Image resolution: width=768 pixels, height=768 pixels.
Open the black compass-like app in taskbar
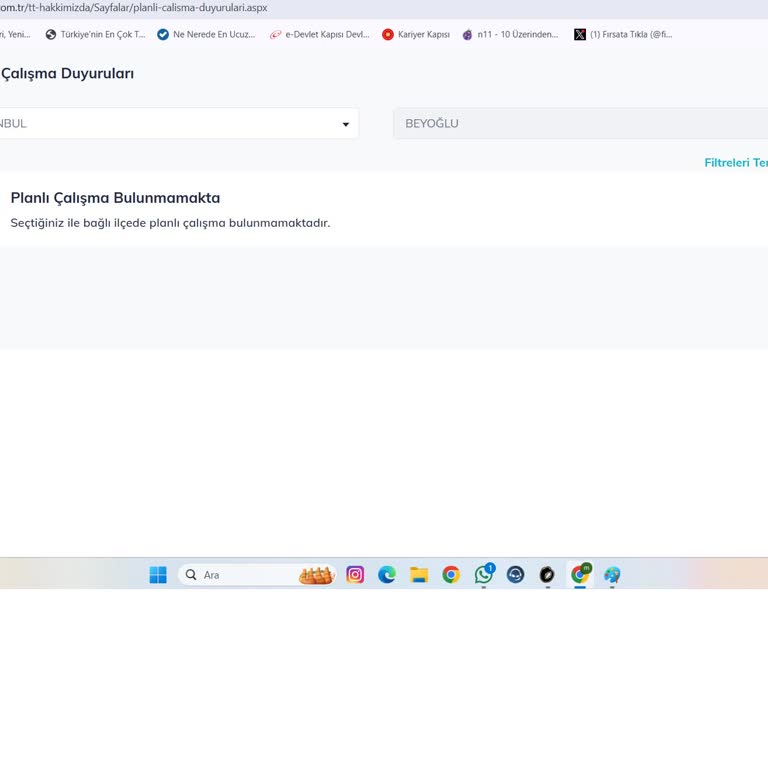(x=547, y=574)
